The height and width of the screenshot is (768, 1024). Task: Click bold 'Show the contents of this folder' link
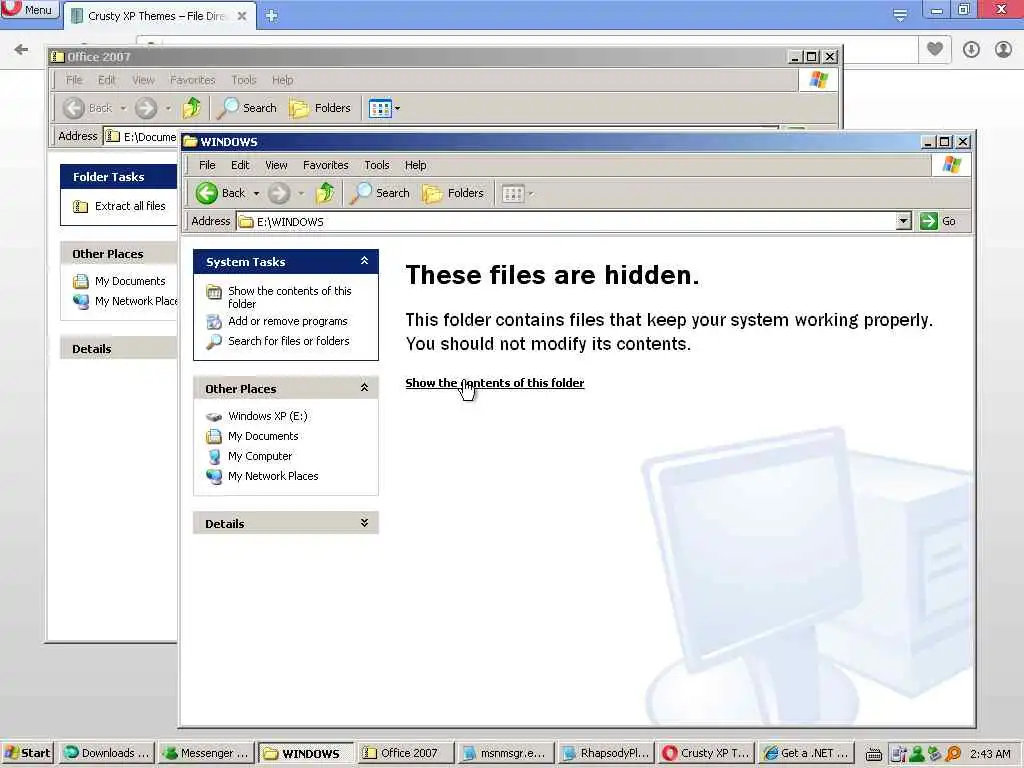(494, 383)
